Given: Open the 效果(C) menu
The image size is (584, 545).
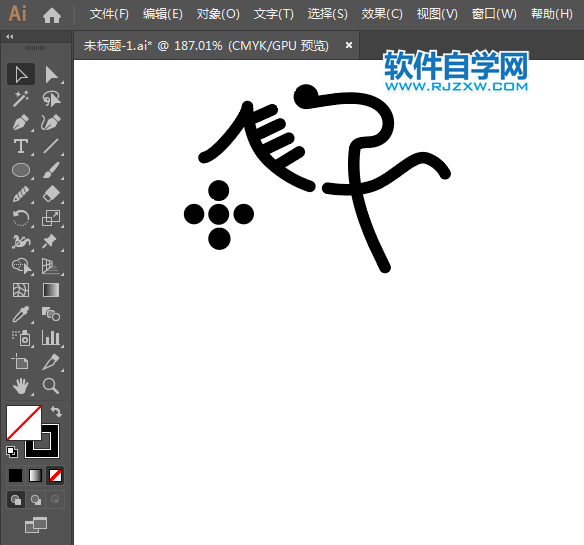Looking at the screenshot, I should point(382,15).
